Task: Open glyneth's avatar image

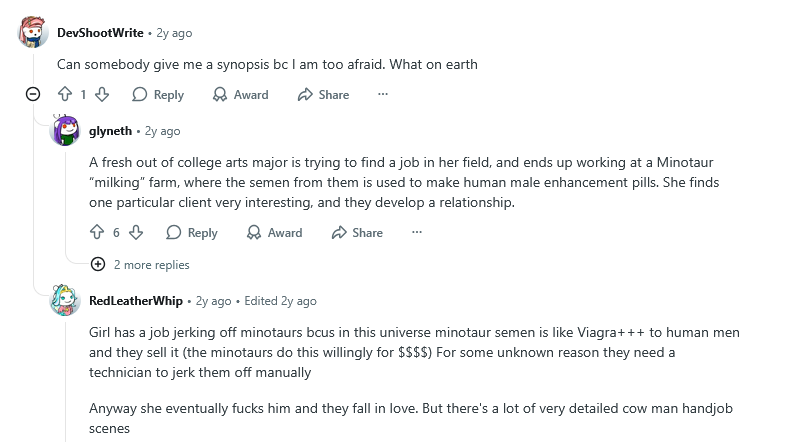Action: (65, 131)
